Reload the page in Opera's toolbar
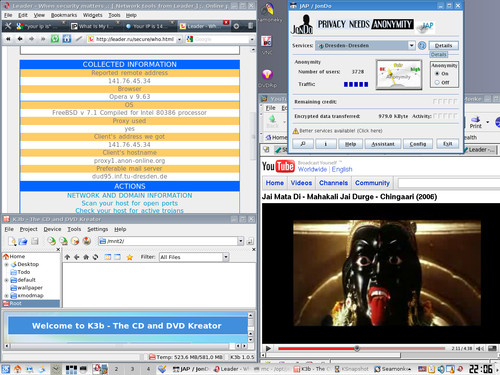The width and height of the screenshot is (500, 375). click(x=55, y=39)
